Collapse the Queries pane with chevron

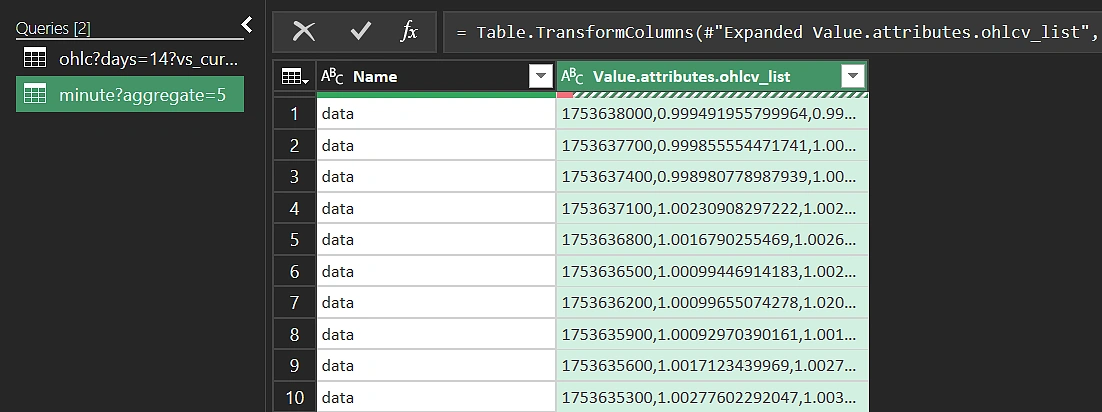(247, 25)
